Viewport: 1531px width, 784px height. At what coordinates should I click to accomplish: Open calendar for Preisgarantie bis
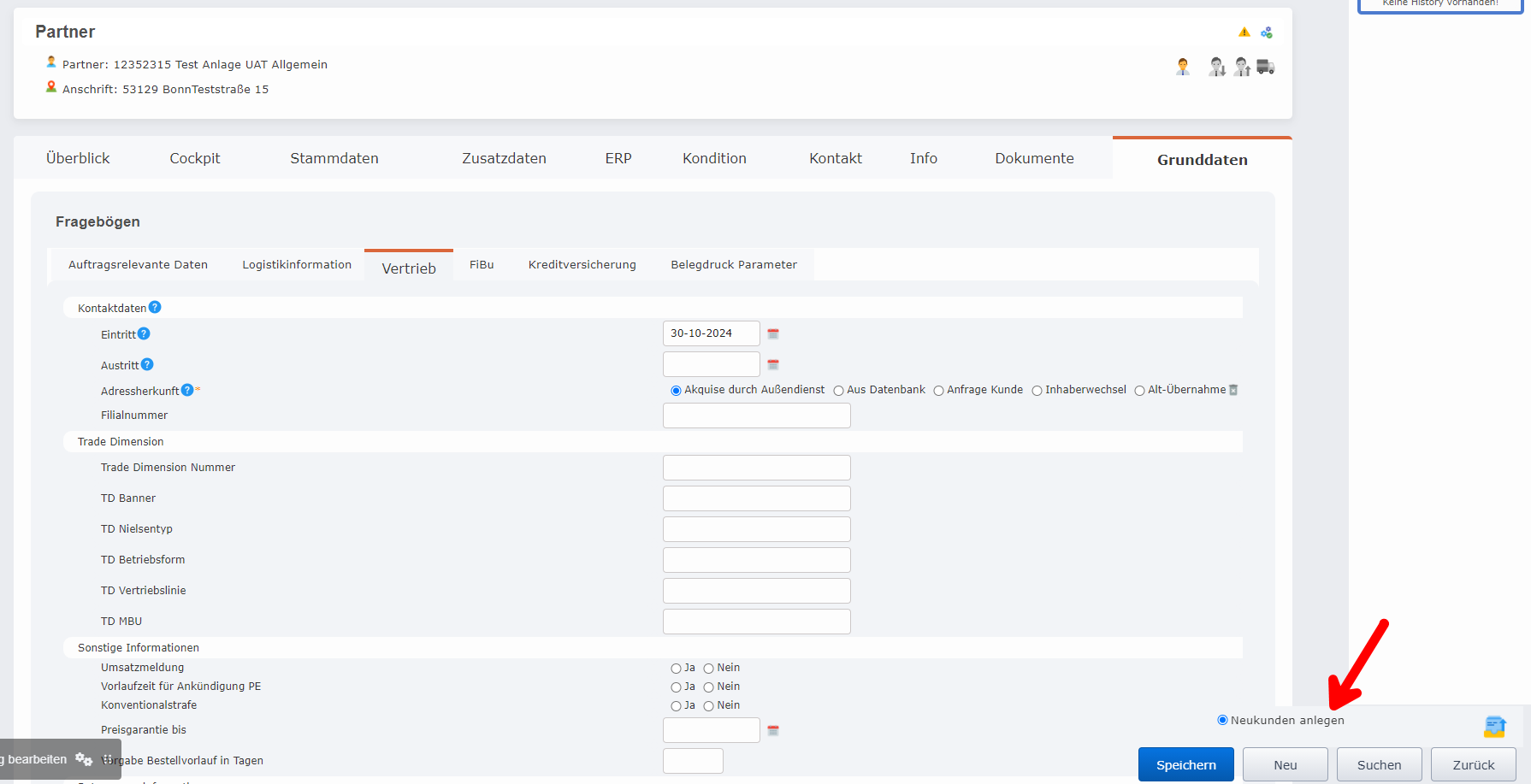point(773,731)
